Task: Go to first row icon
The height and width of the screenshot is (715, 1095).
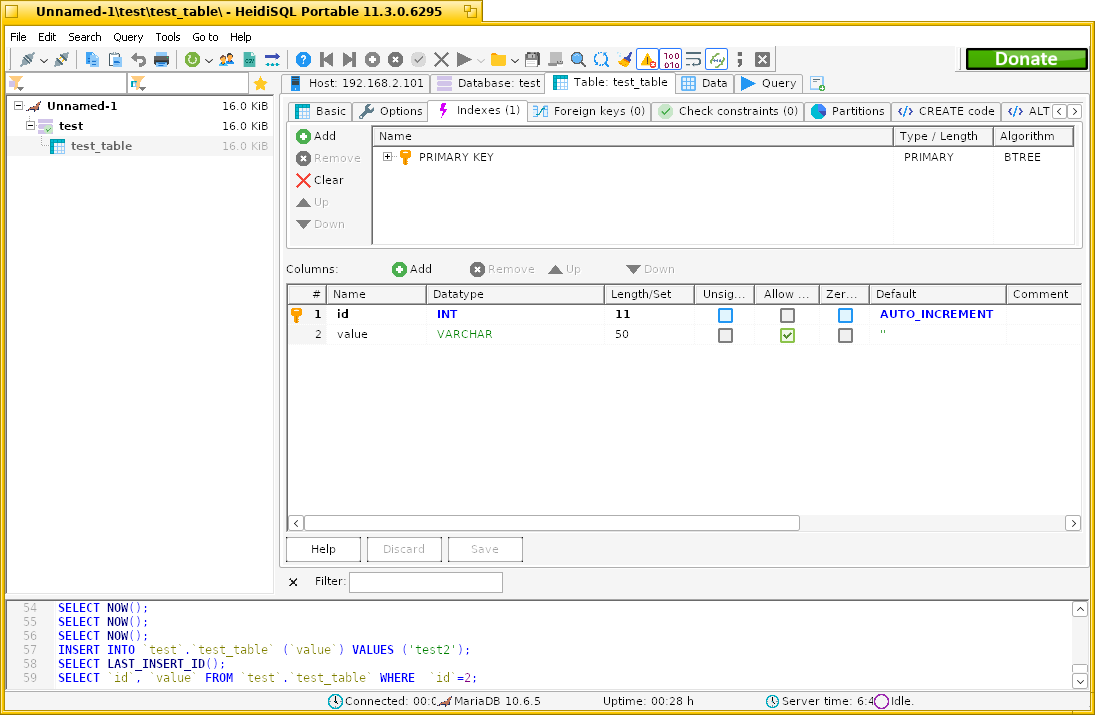Action: [326, 60]
